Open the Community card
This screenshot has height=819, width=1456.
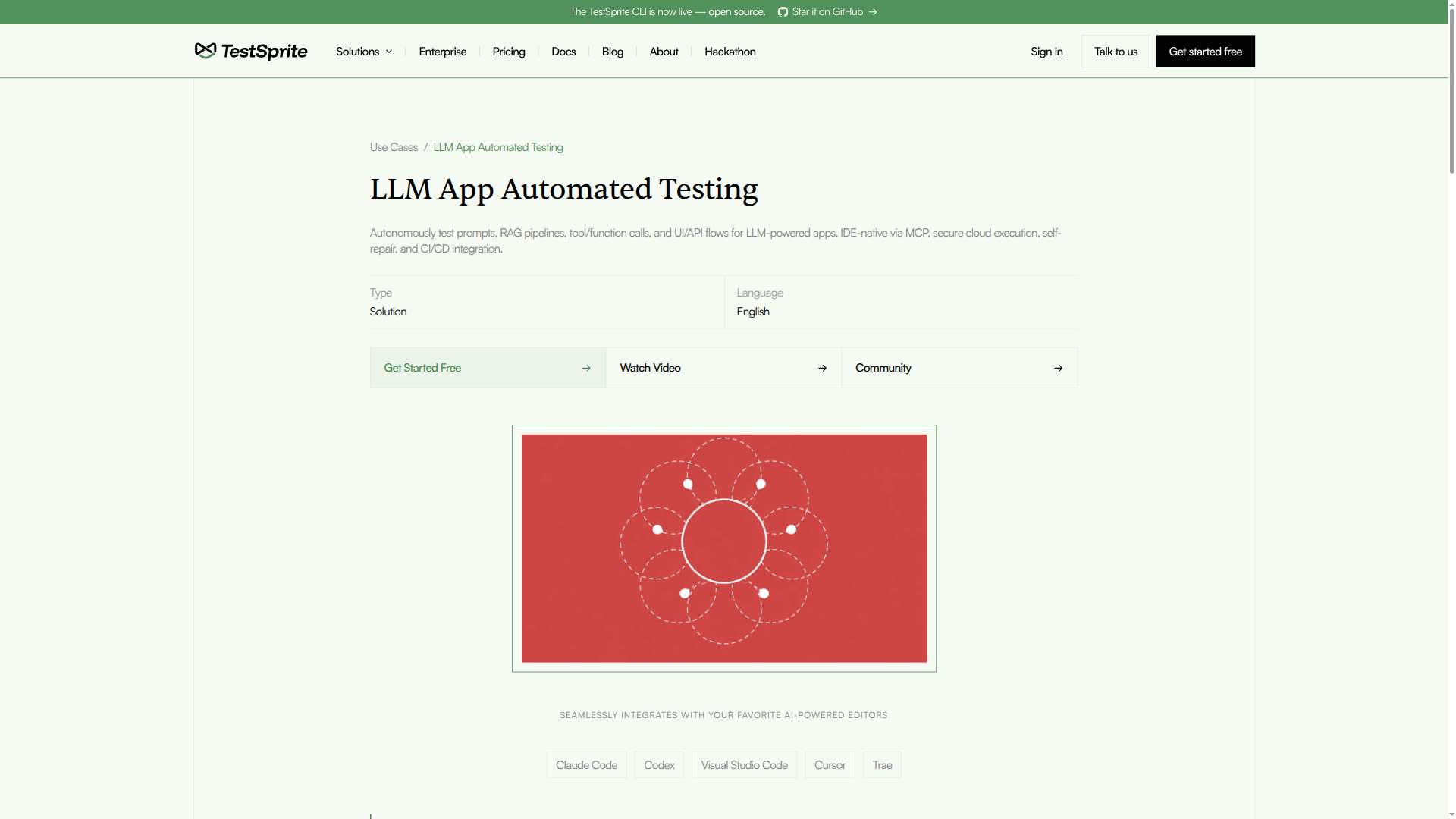click(x=959, y=368)
